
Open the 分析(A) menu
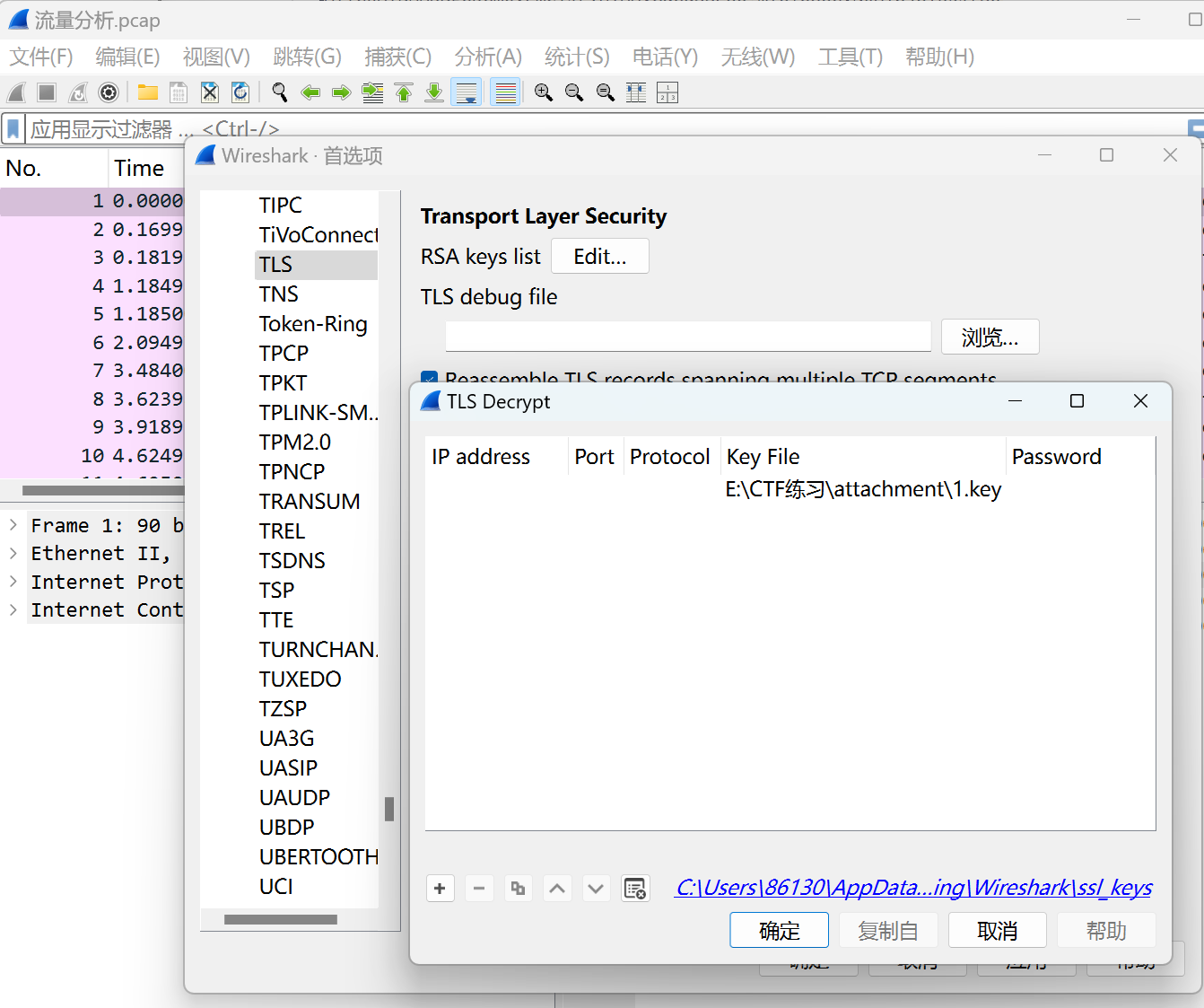(488, 57)
